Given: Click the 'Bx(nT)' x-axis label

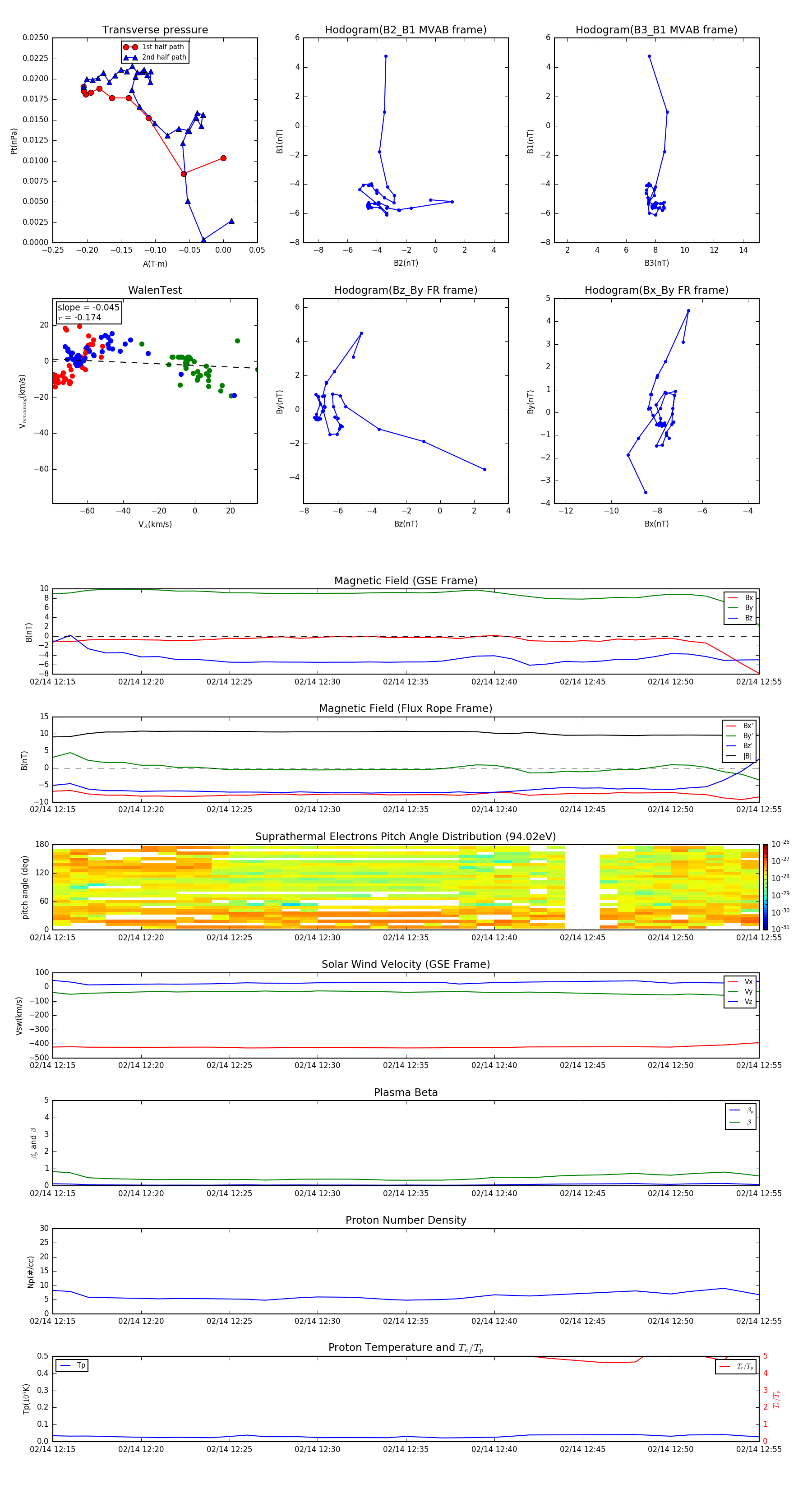Looking at the screenshot, I should click(x=656, y=524).
